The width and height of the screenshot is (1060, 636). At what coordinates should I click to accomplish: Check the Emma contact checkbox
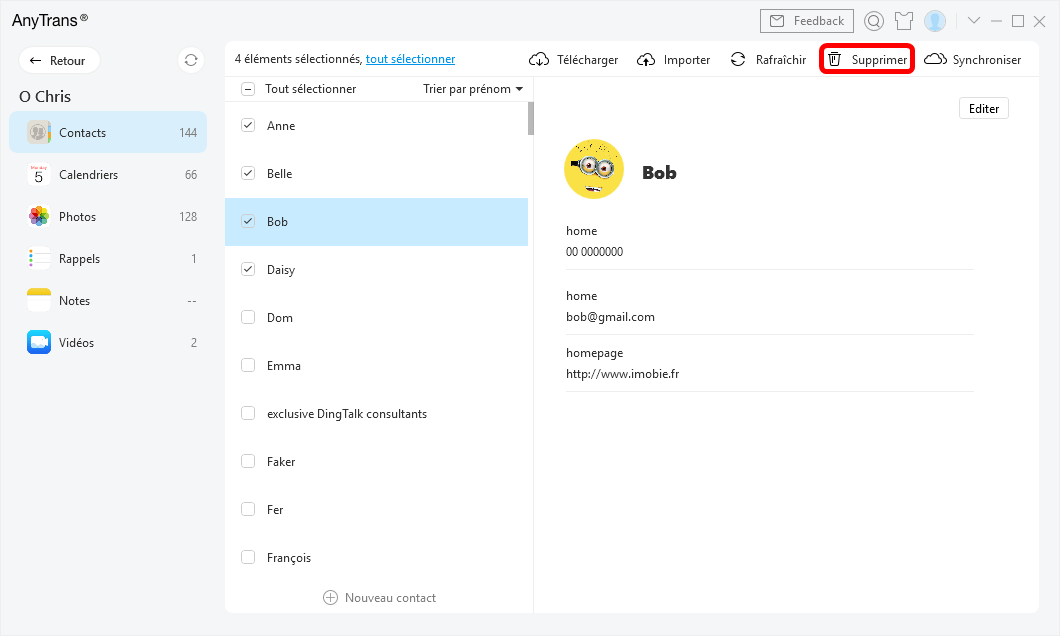point(248,365)
